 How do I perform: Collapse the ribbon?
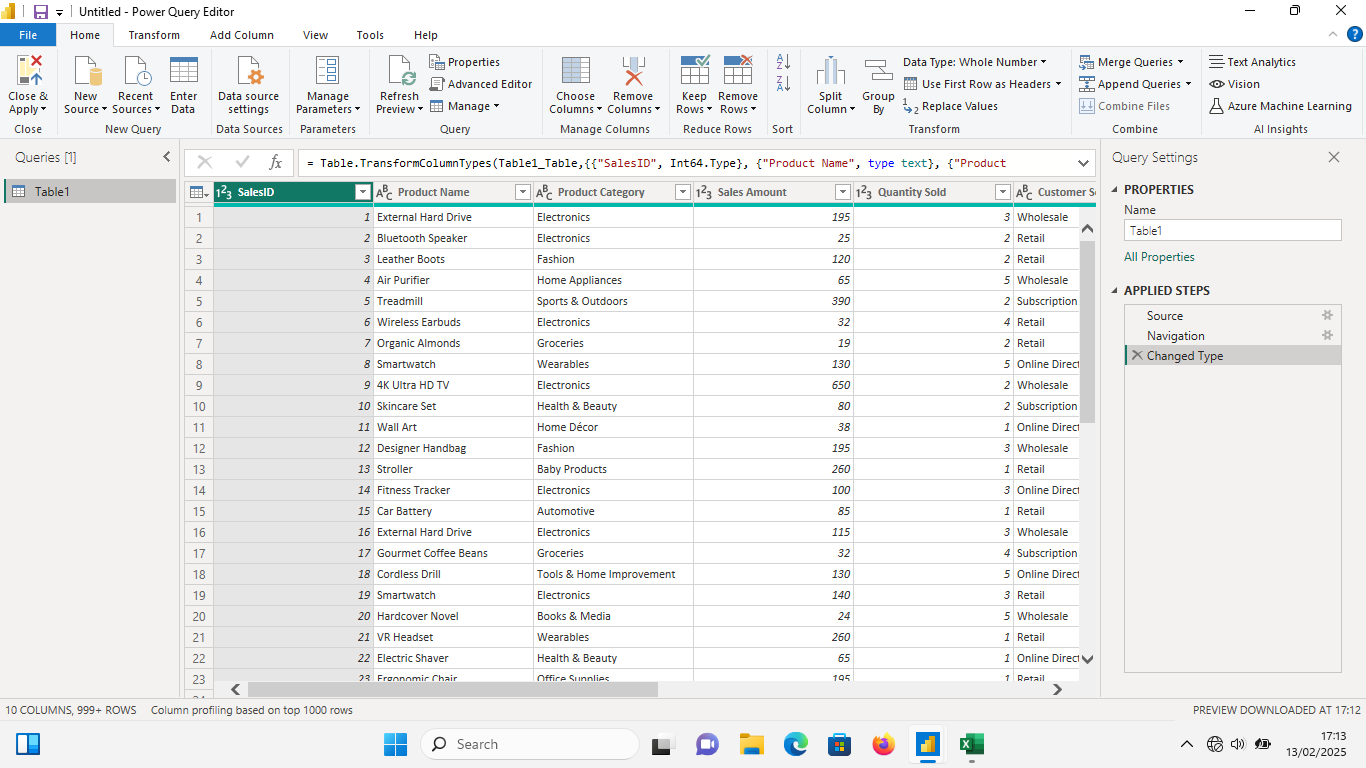[1332, 34]
